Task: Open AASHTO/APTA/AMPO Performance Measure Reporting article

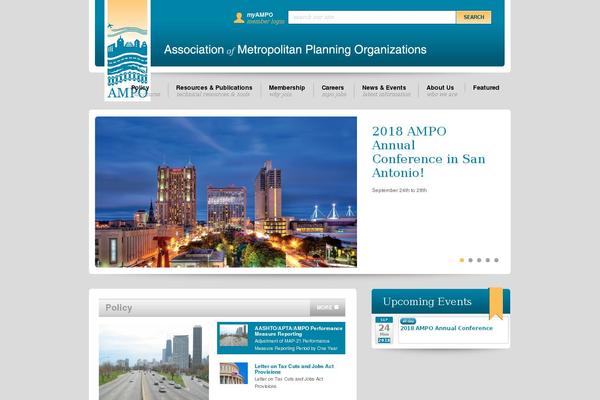Action: pyautogui.click(x=298, y=331)
